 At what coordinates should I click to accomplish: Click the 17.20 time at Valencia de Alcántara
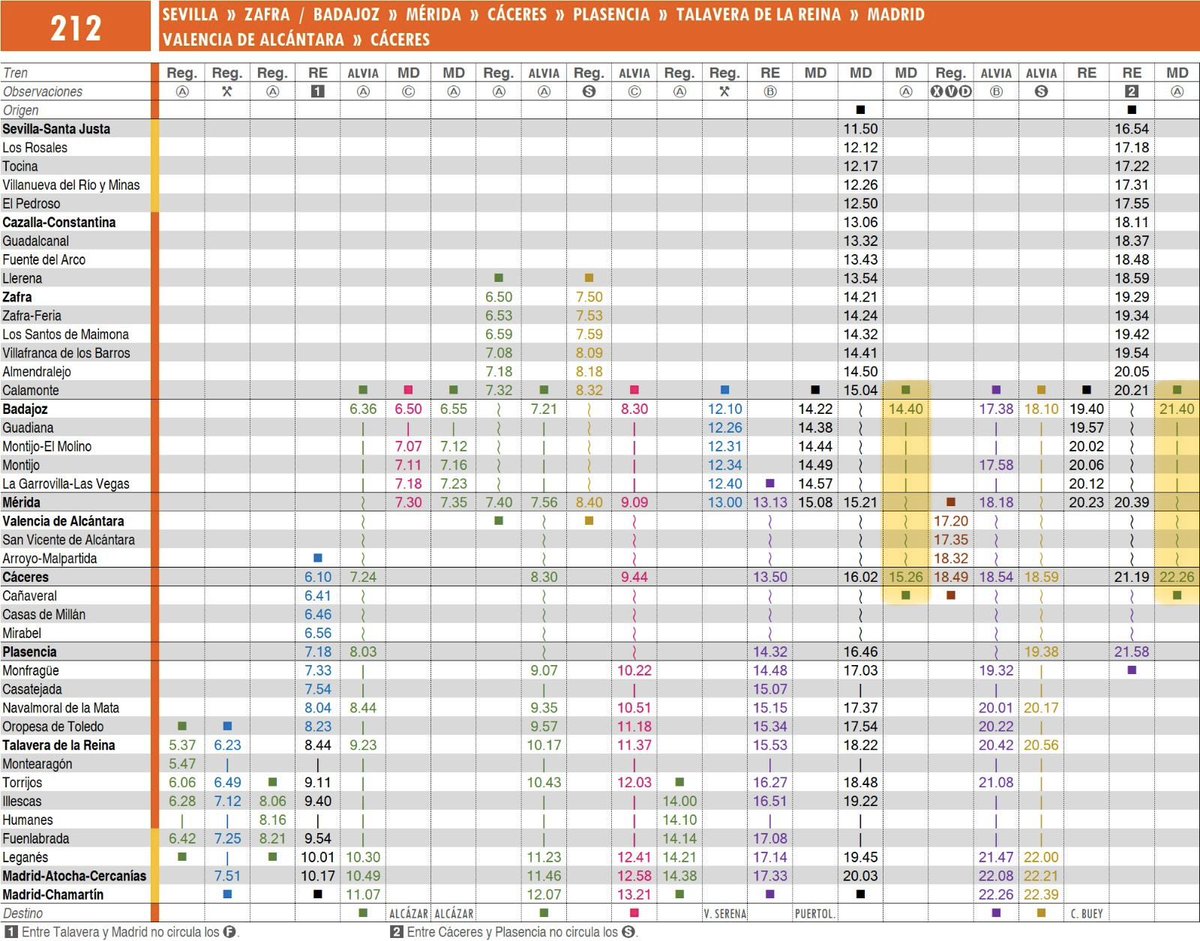click(x=951, y=521)
